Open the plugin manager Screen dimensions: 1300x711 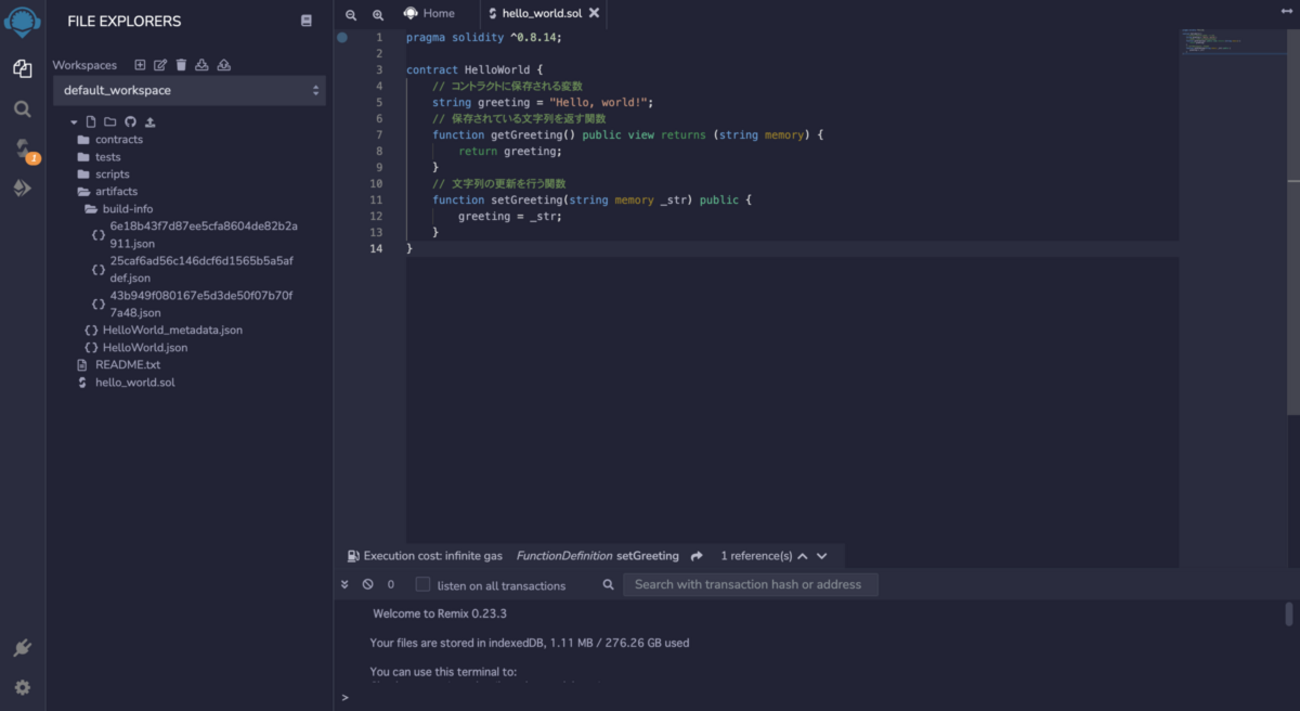pos(22,647)
